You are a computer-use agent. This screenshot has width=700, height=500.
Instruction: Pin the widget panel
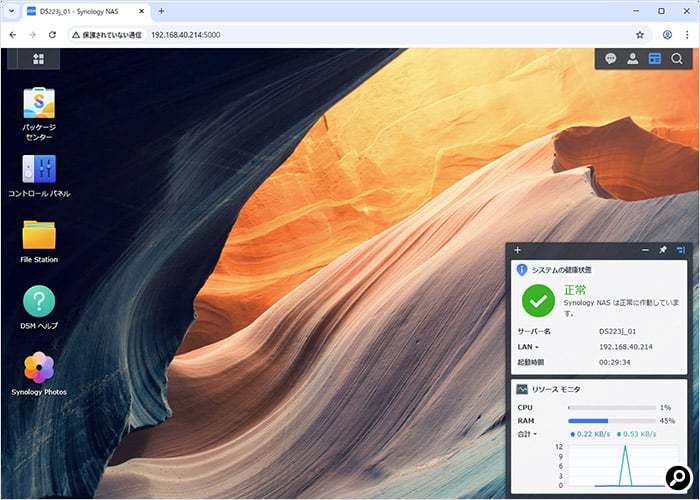[x=663, y=250]
